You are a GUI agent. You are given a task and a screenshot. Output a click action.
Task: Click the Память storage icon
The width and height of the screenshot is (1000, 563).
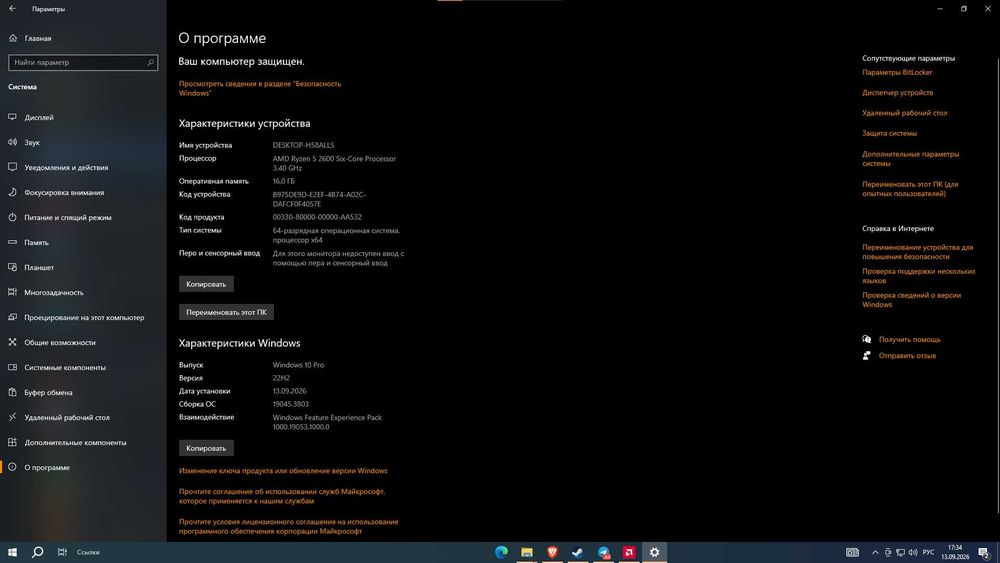point(12,242)
